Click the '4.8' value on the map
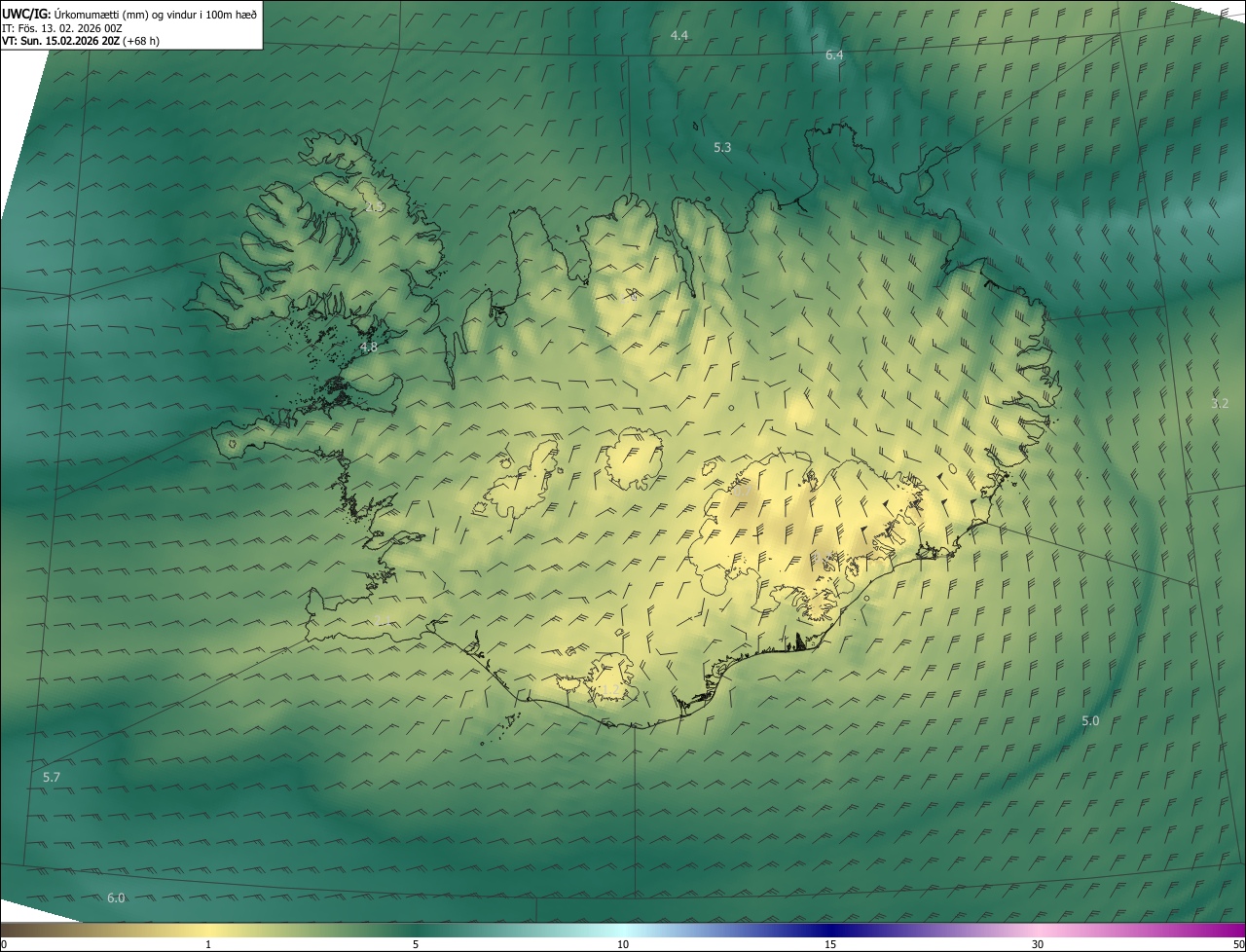1246x952 pixels. click(x=369, y=348)
